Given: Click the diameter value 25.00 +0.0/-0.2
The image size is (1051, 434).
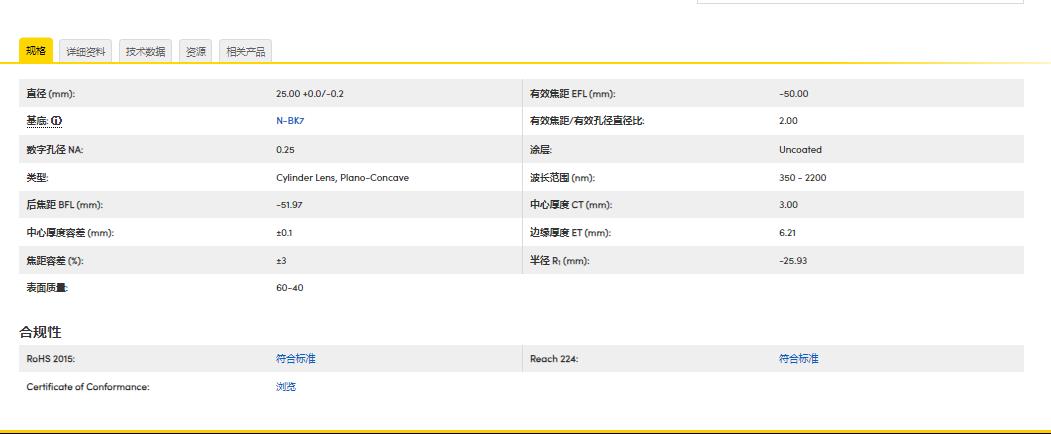Looking at the screenshot, I should click(309, 94).
